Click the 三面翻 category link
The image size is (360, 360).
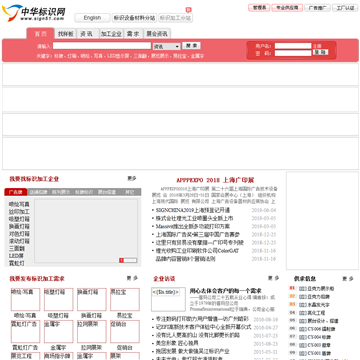pyautogui.click(x=17, y=249)
